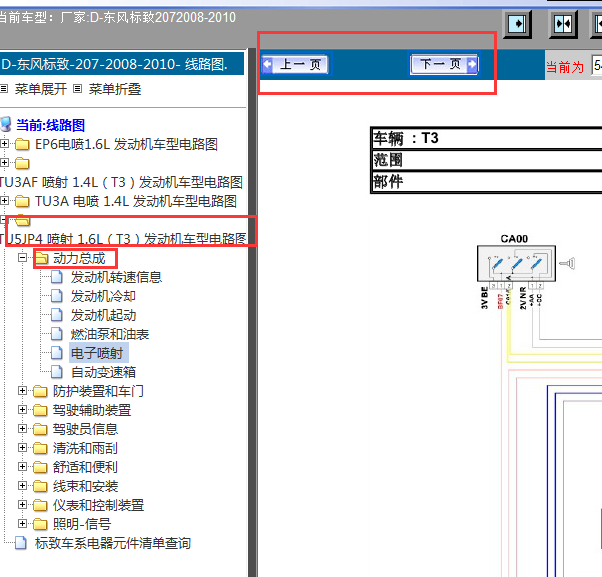Click the 当前:线路图 root node
Screen dimensions: 602x577
coord(50,125)
